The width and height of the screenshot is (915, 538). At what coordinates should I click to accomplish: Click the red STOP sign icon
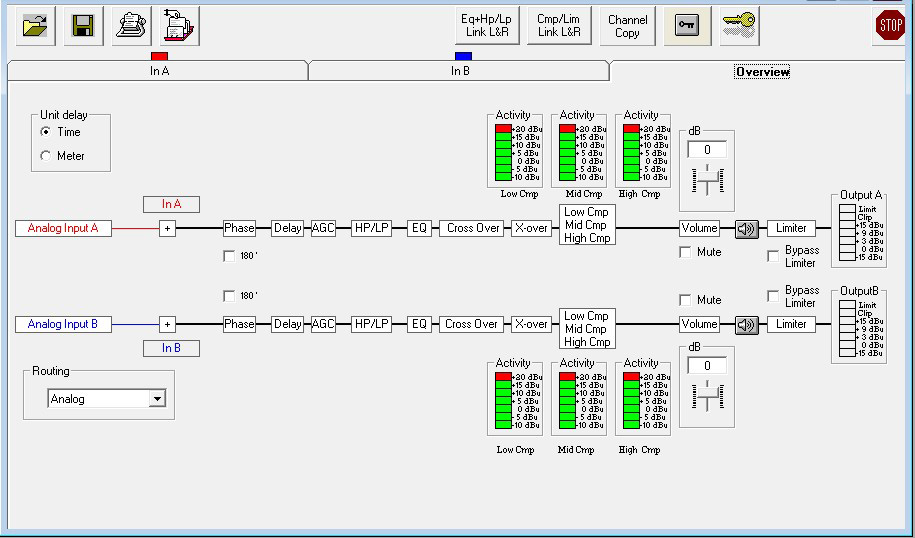[x=889, y=26]
